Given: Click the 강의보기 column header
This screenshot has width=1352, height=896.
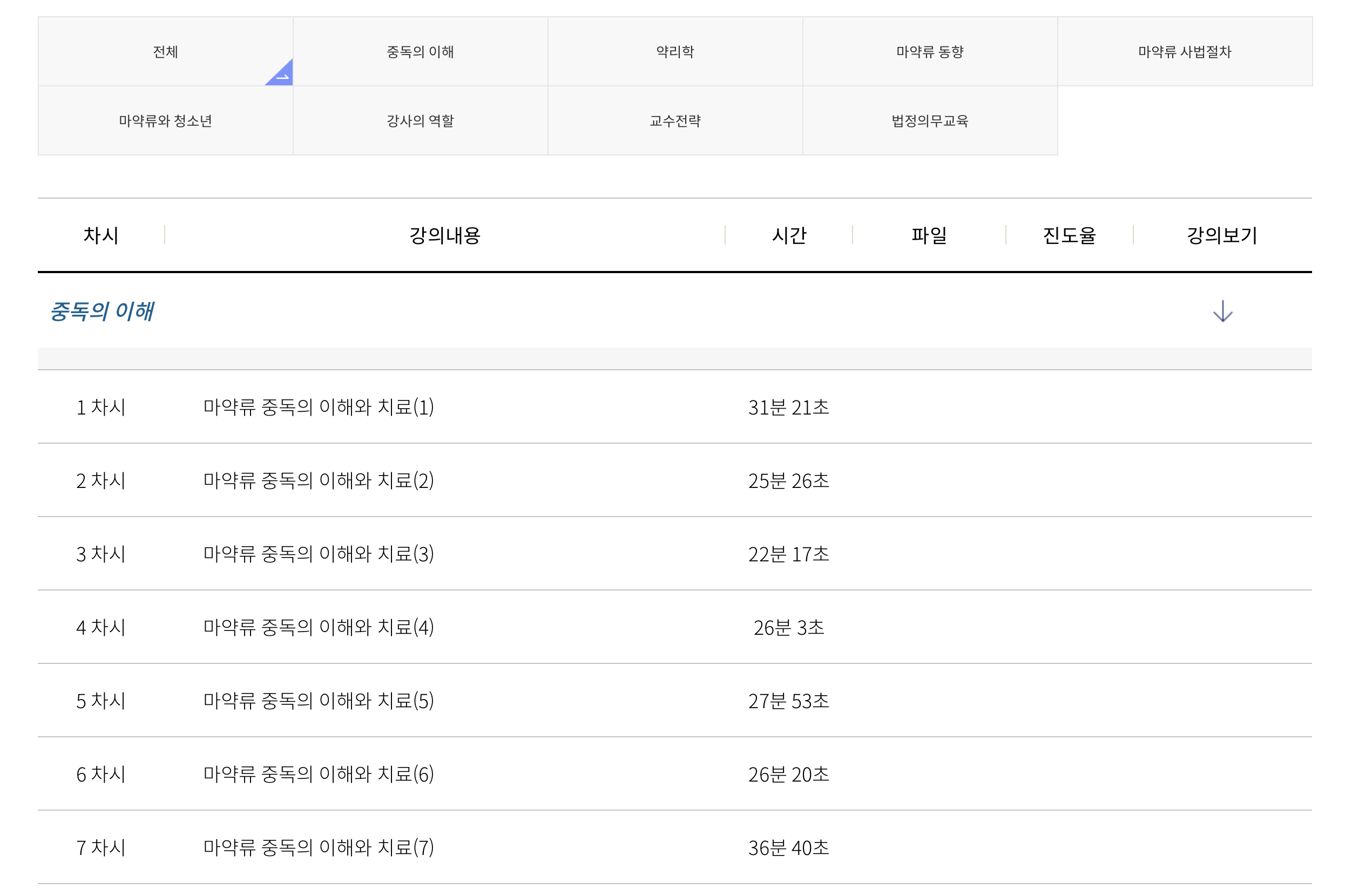Looking at the screenshot, I should [1222, 235].
